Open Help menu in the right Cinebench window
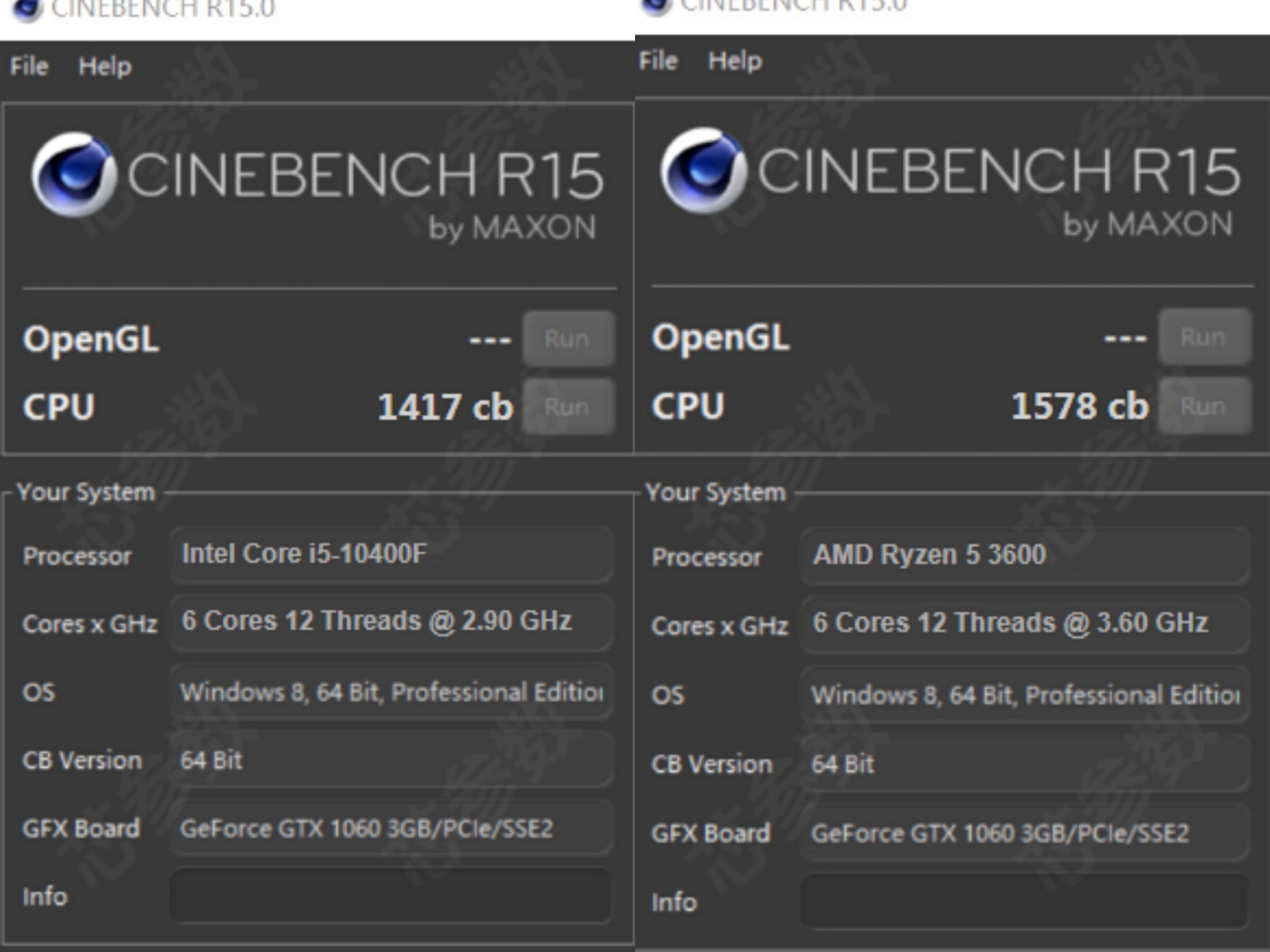 pyautogui.click(x=735, y=61)
